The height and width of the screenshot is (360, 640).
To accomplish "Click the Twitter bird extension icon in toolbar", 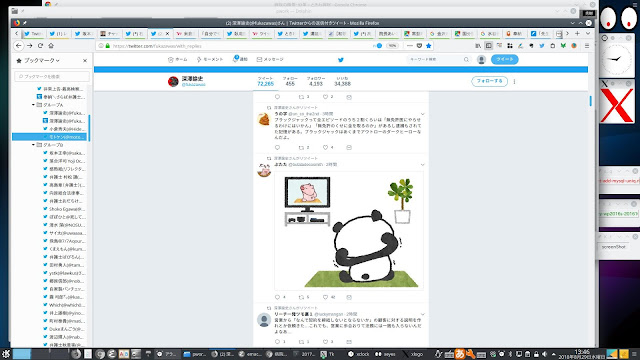I will 542,46.
